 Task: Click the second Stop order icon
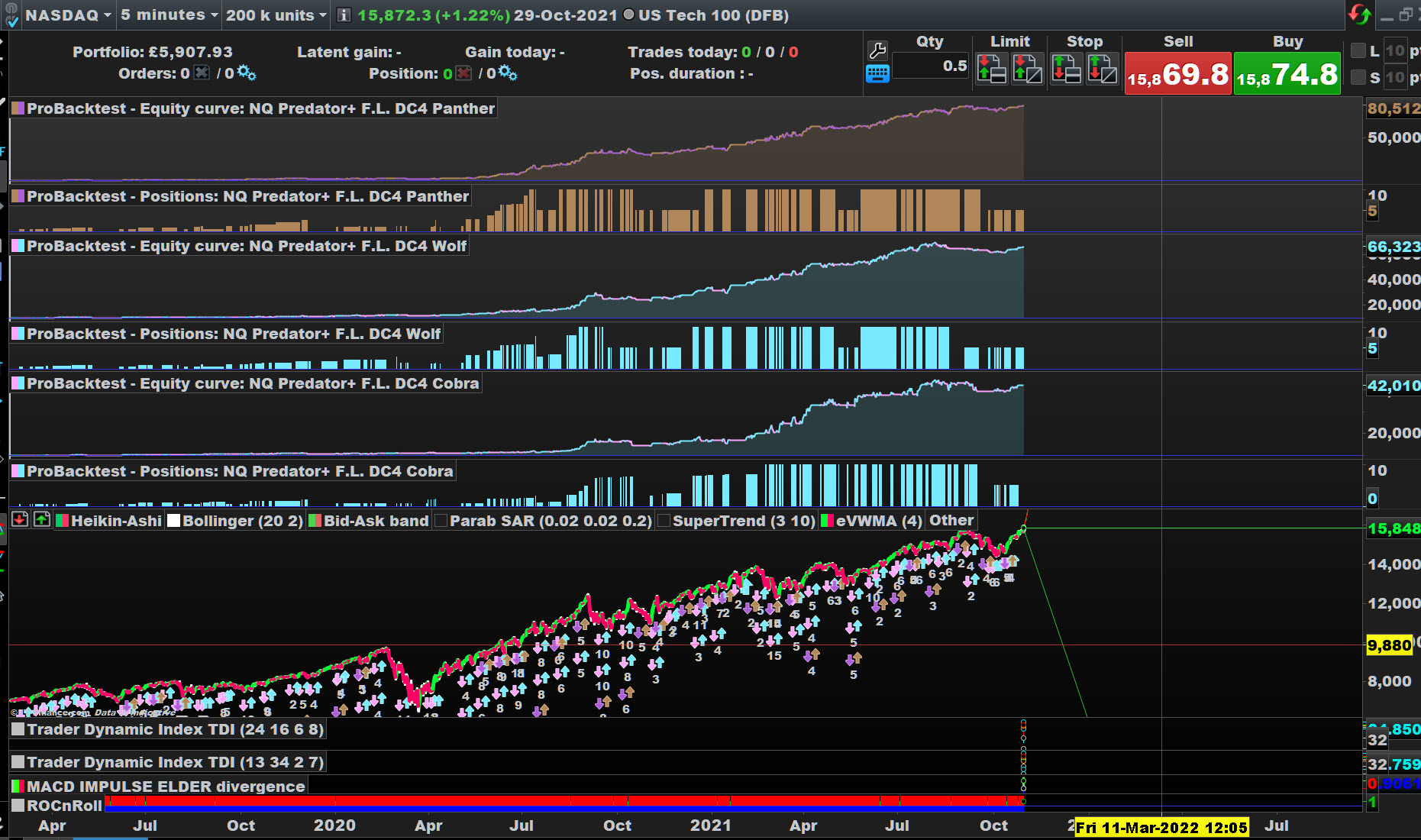click(x=1102, y=69)
